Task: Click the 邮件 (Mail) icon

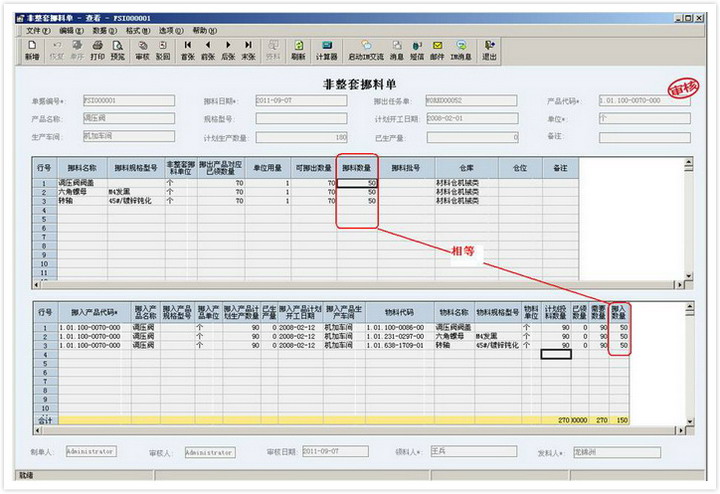Action: 437,51
